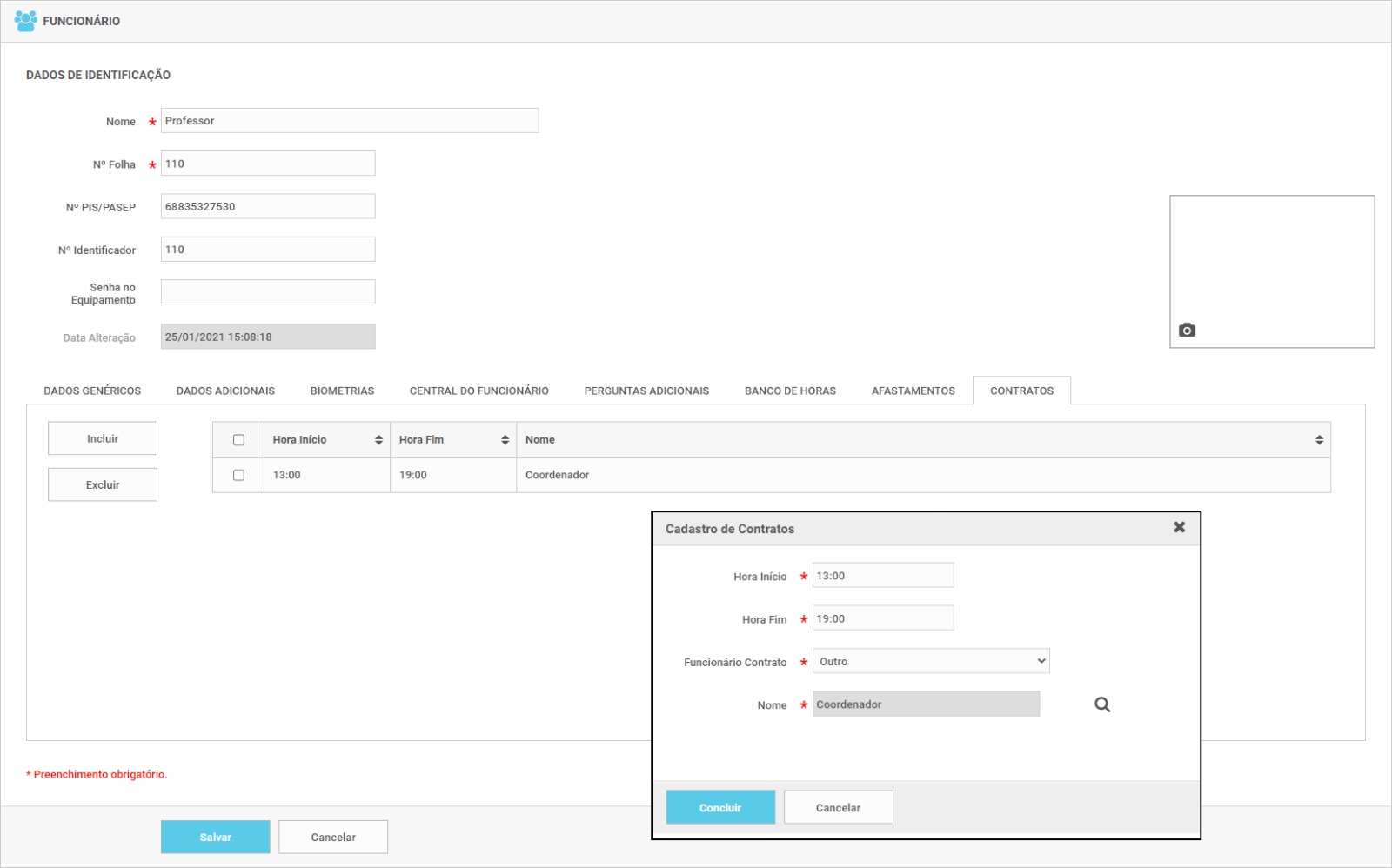
Task: Toggle the select-all checkbox in table header
Action: click(x=238, y=440)
